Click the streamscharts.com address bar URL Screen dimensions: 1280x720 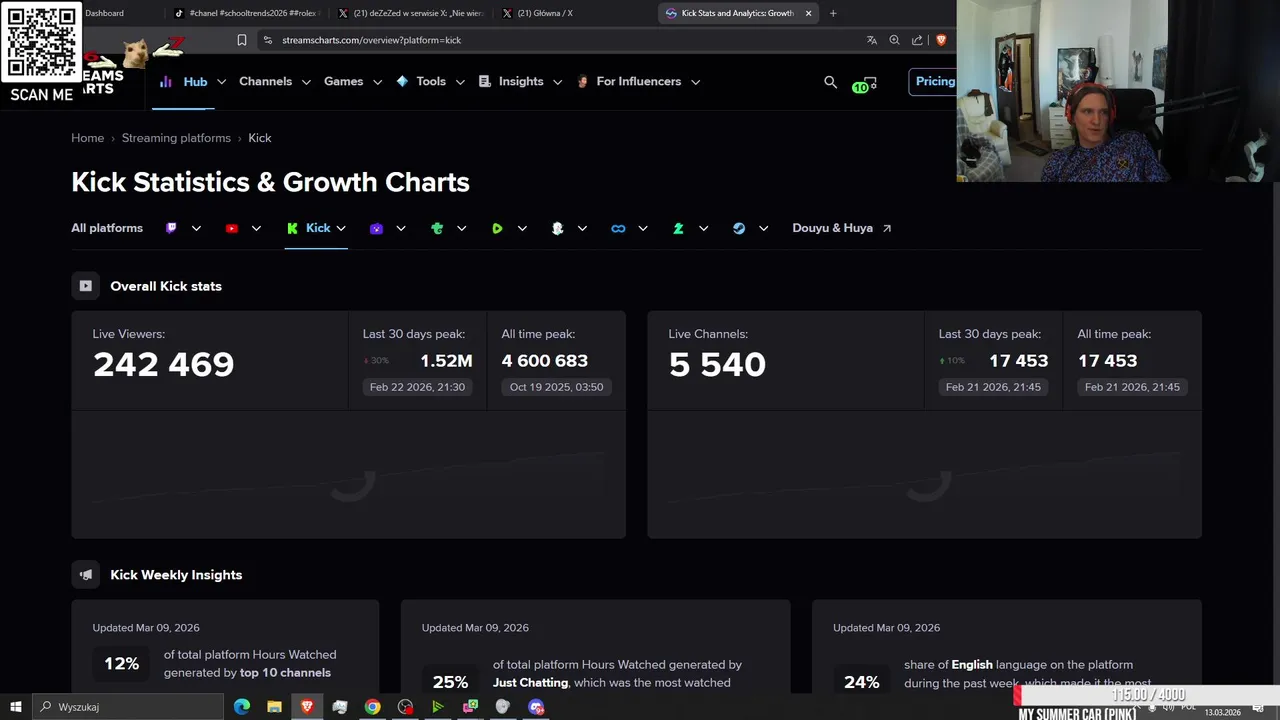pyautogui.click(x=371, y=40)
